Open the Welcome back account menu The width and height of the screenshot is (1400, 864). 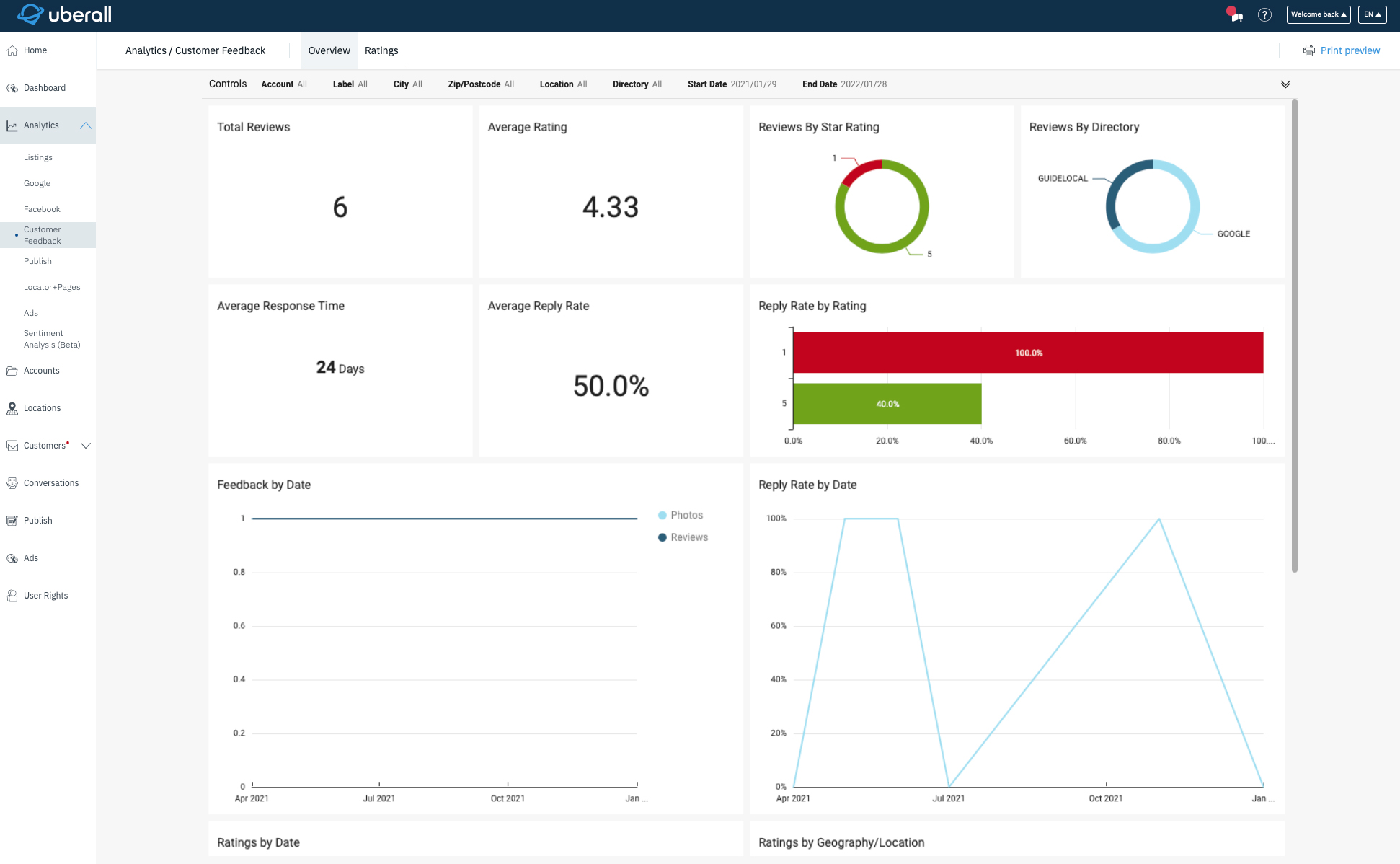point(1319,14)
